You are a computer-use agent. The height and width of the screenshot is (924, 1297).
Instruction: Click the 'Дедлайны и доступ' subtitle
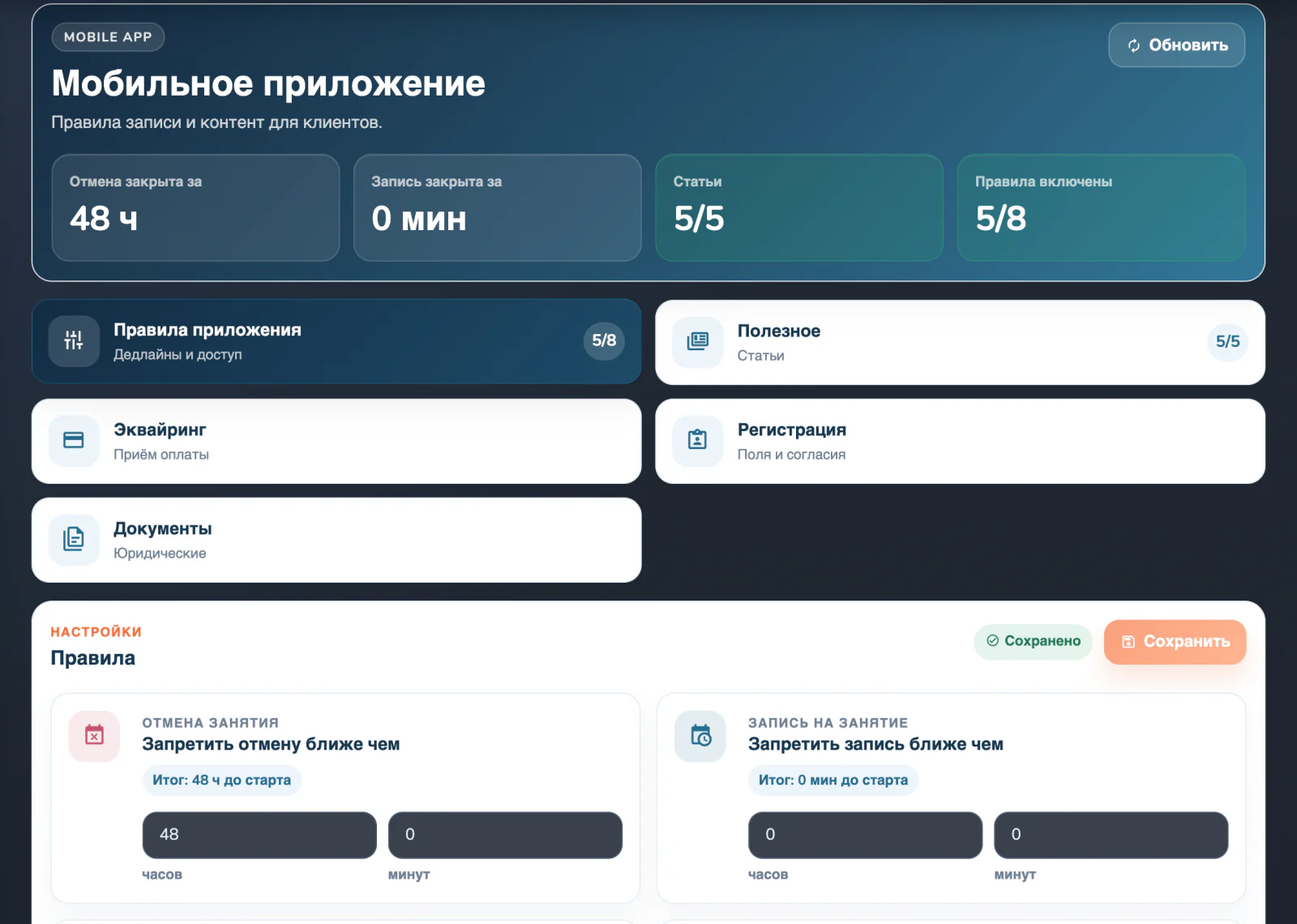(x=178, y=354)
